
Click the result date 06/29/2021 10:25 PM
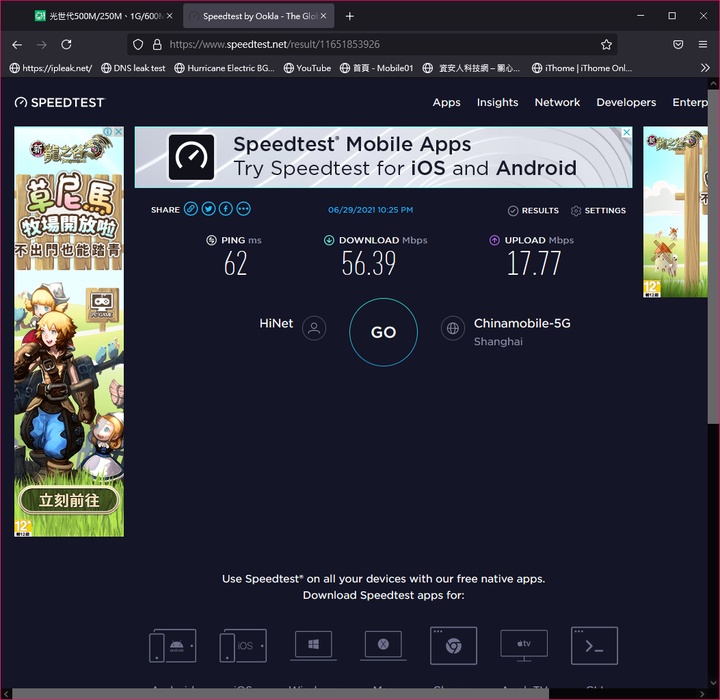pos(370,210)
